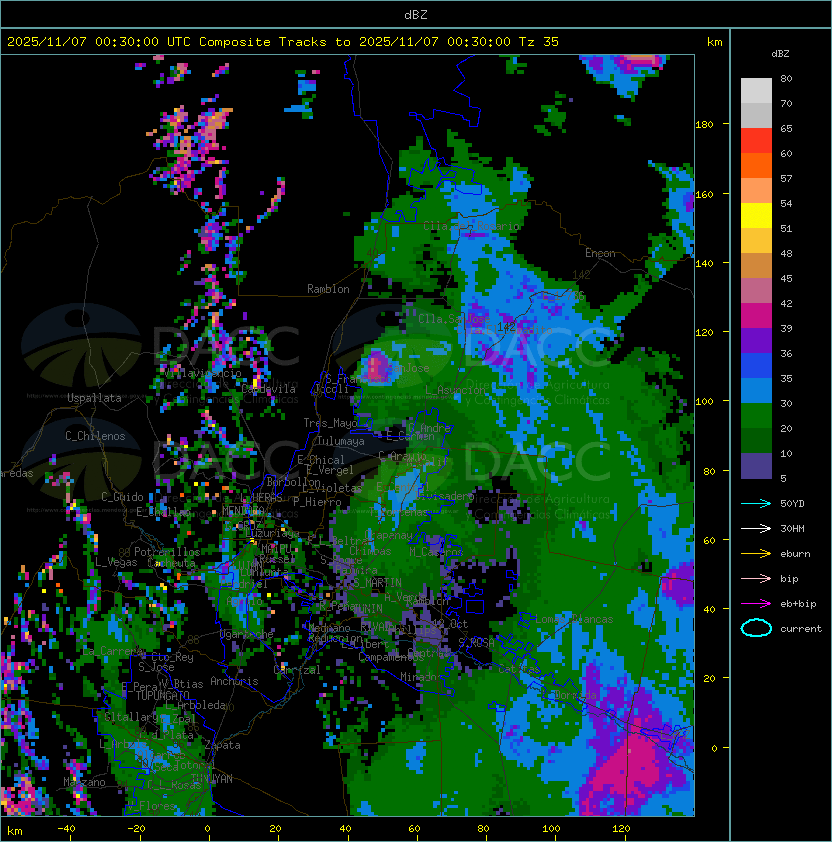Click the 'km' label at bottom left
832x842 pixels.
coord(15,831)
